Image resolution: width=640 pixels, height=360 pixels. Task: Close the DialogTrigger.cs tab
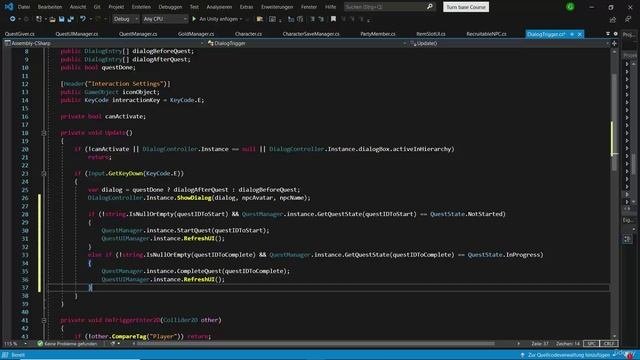579,34
